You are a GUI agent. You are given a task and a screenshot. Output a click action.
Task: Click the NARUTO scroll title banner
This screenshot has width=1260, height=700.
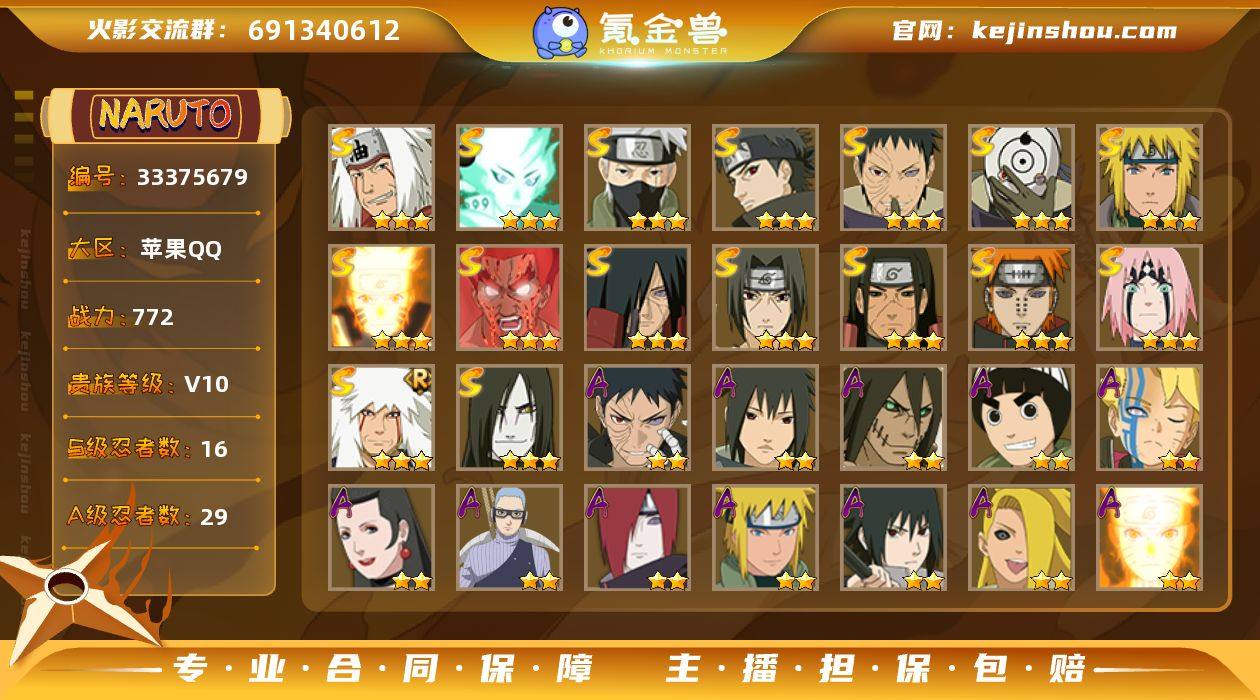click(166, 115)
